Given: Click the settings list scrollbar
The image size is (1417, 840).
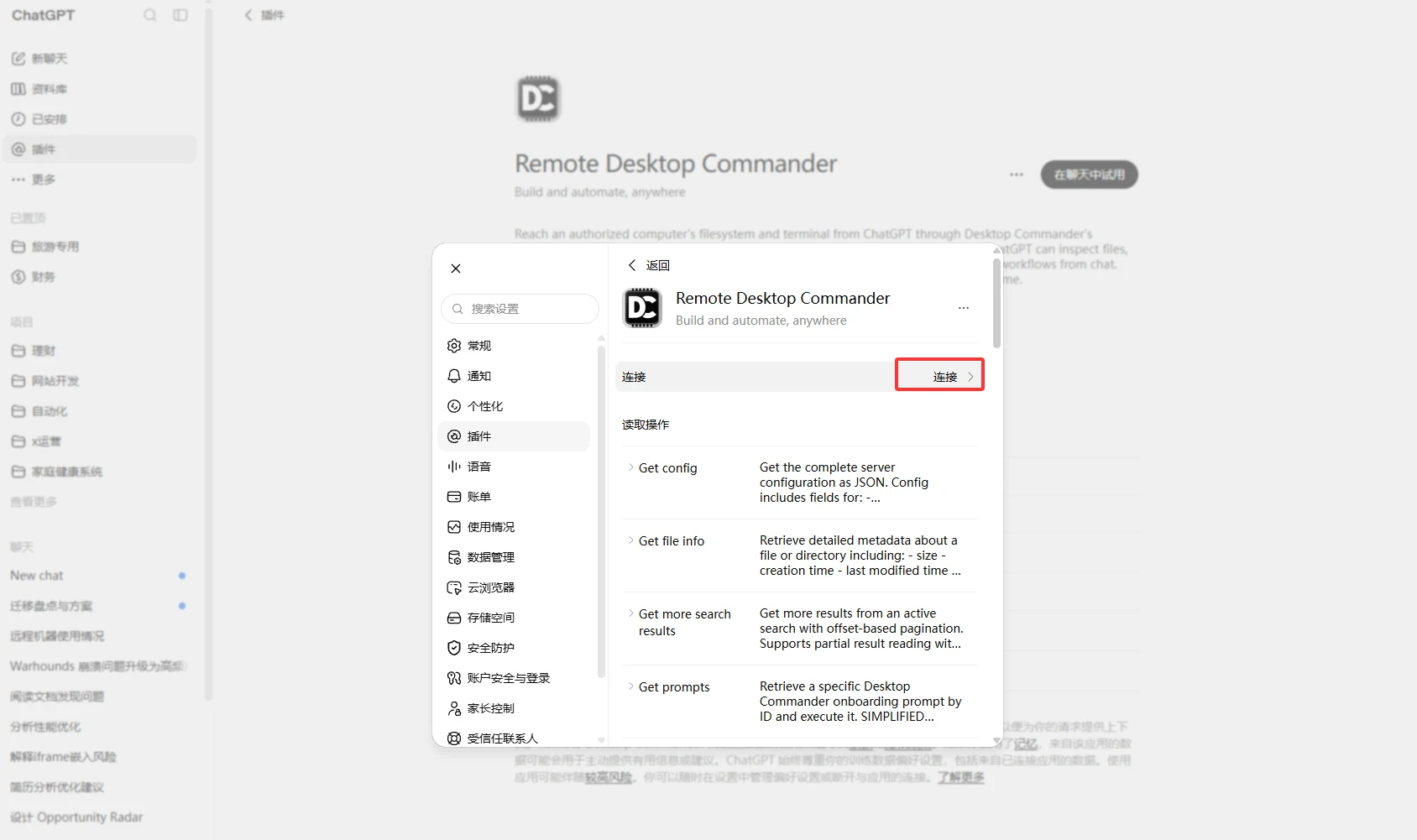Looking at the screenshot, I should 601,510.
